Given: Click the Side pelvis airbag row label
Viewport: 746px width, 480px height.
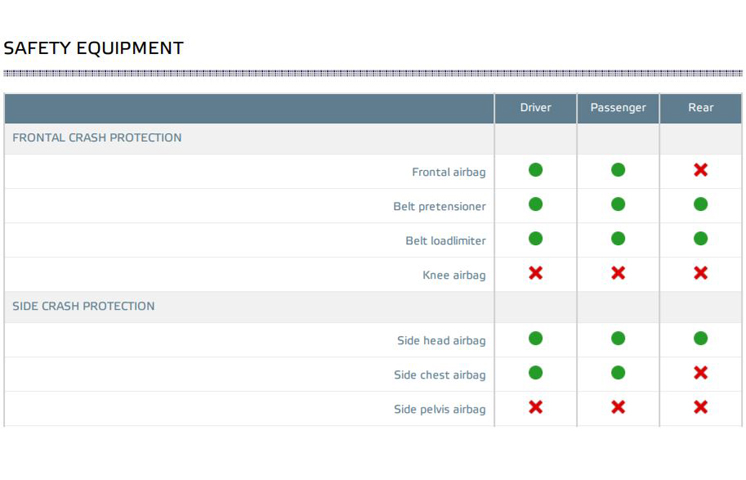Looking at the screenshot, I should [439, 409].
